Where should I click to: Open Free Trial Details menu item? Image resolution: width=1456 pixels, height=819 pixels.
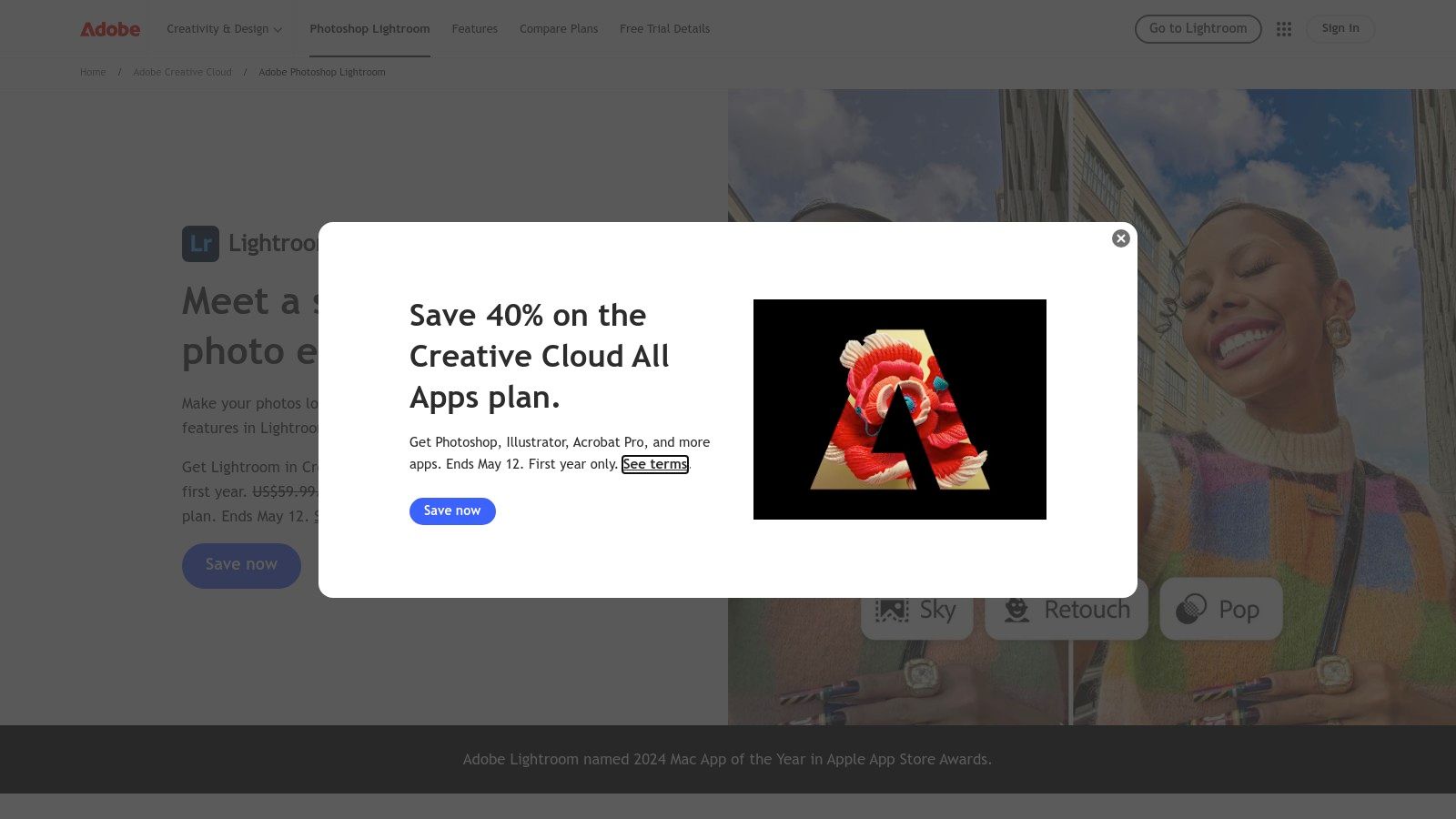click(x=665, y=29)
